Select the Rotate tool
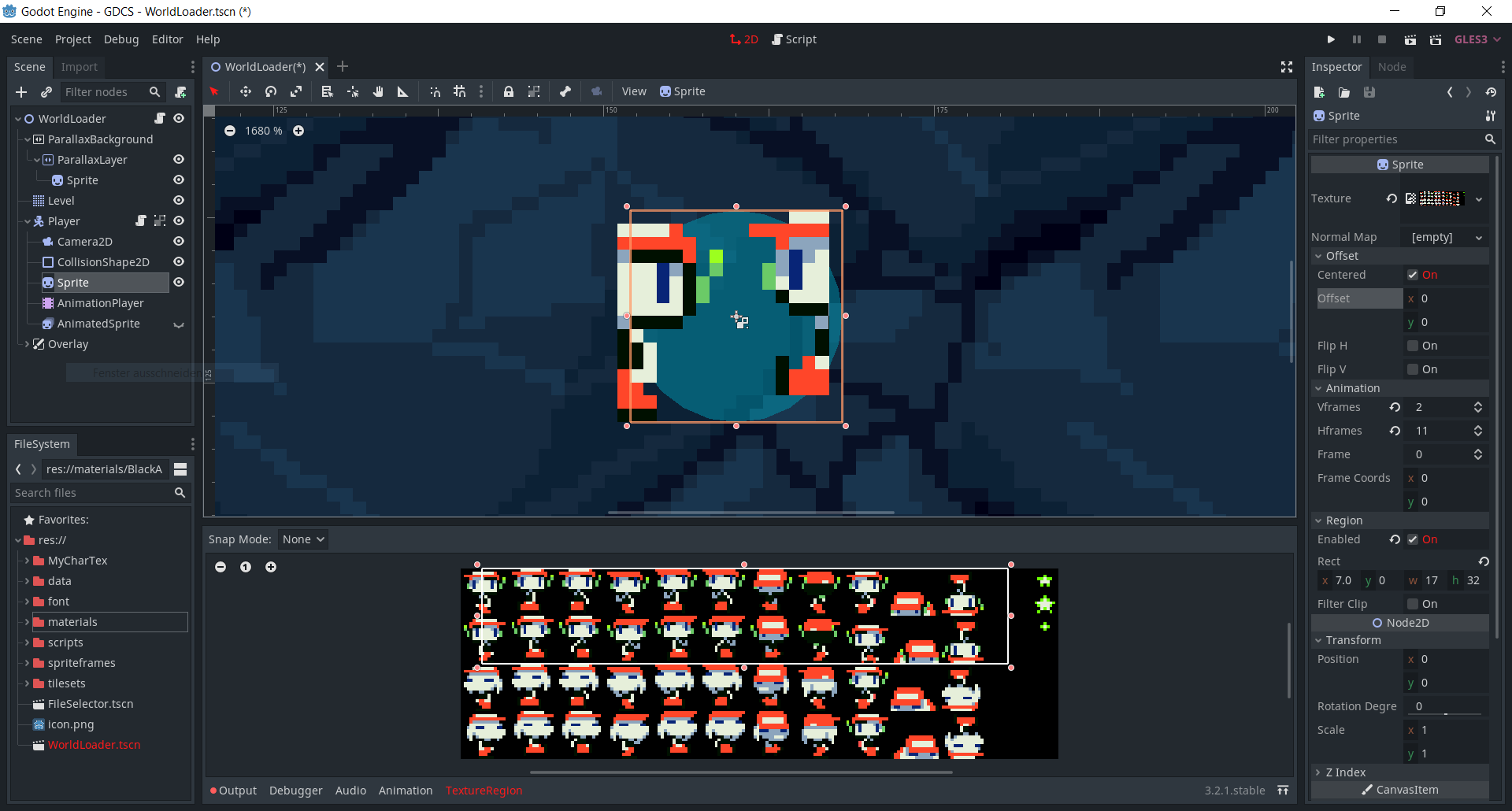The height and width of the screenshot is (811, 1512). (x=271, y=91)
